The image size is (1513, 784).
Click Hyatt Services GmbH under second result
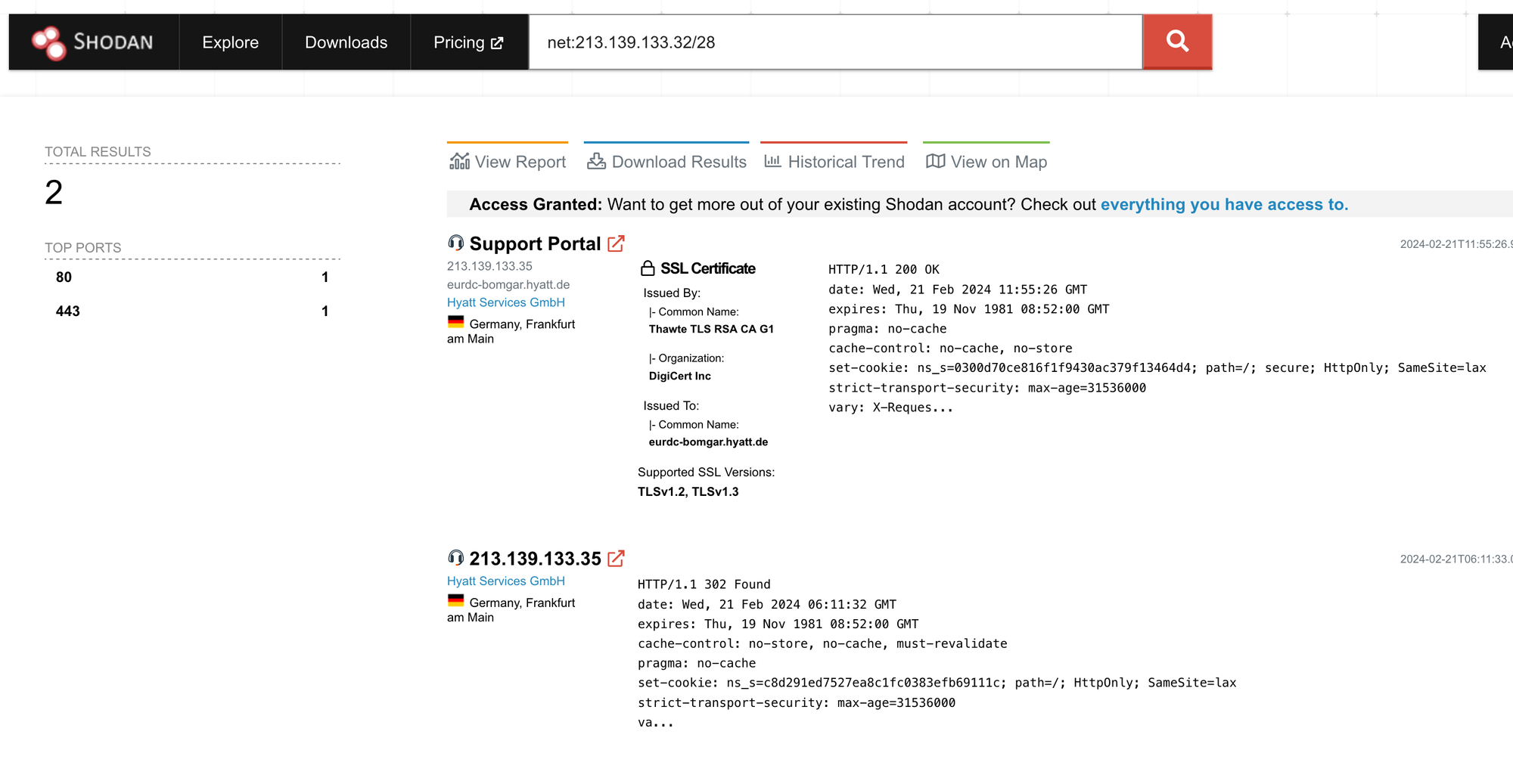pyautogui.click(x=505, y=581)
